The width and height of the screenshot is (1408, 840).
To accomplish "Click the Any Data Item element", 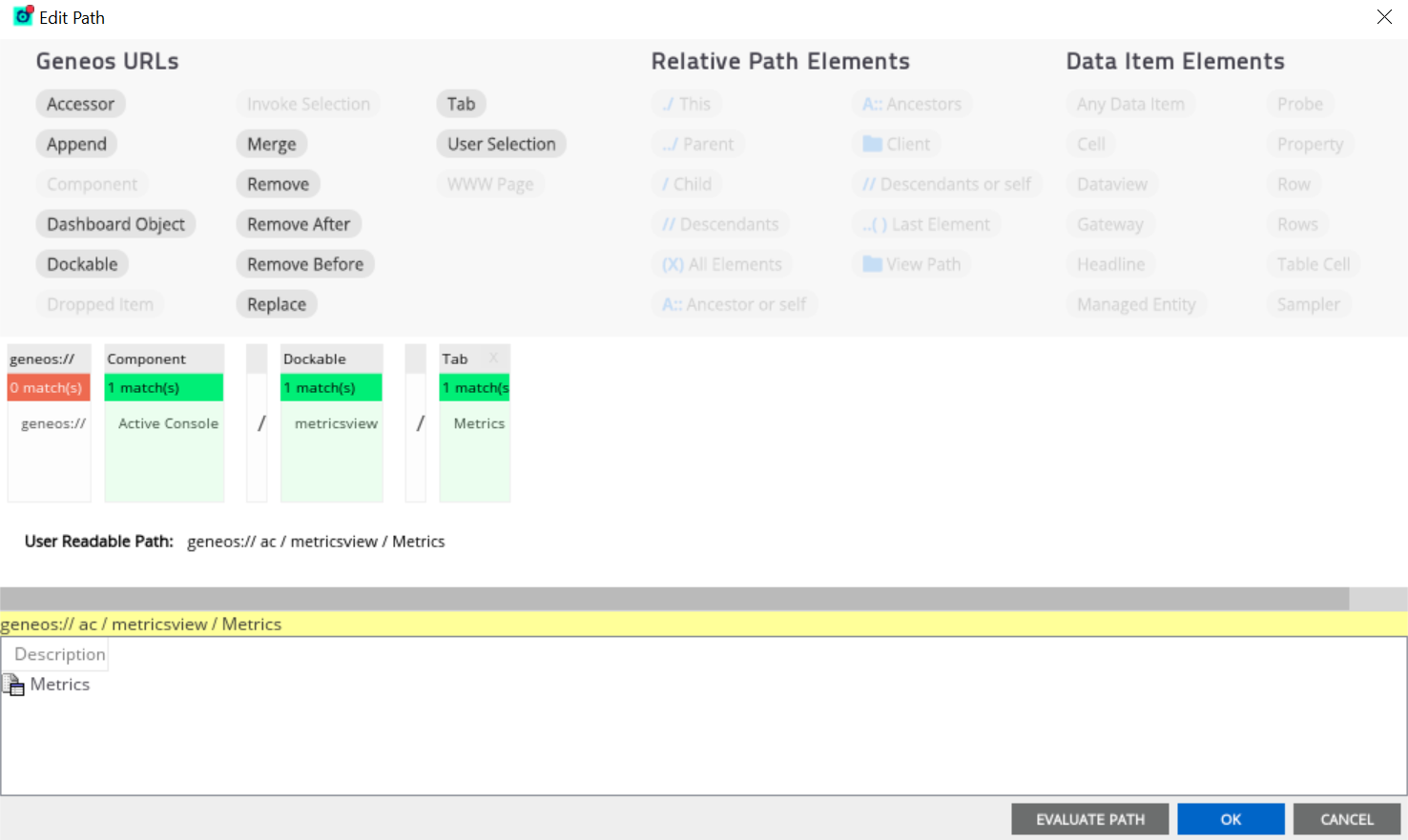I will (1130, 104).
